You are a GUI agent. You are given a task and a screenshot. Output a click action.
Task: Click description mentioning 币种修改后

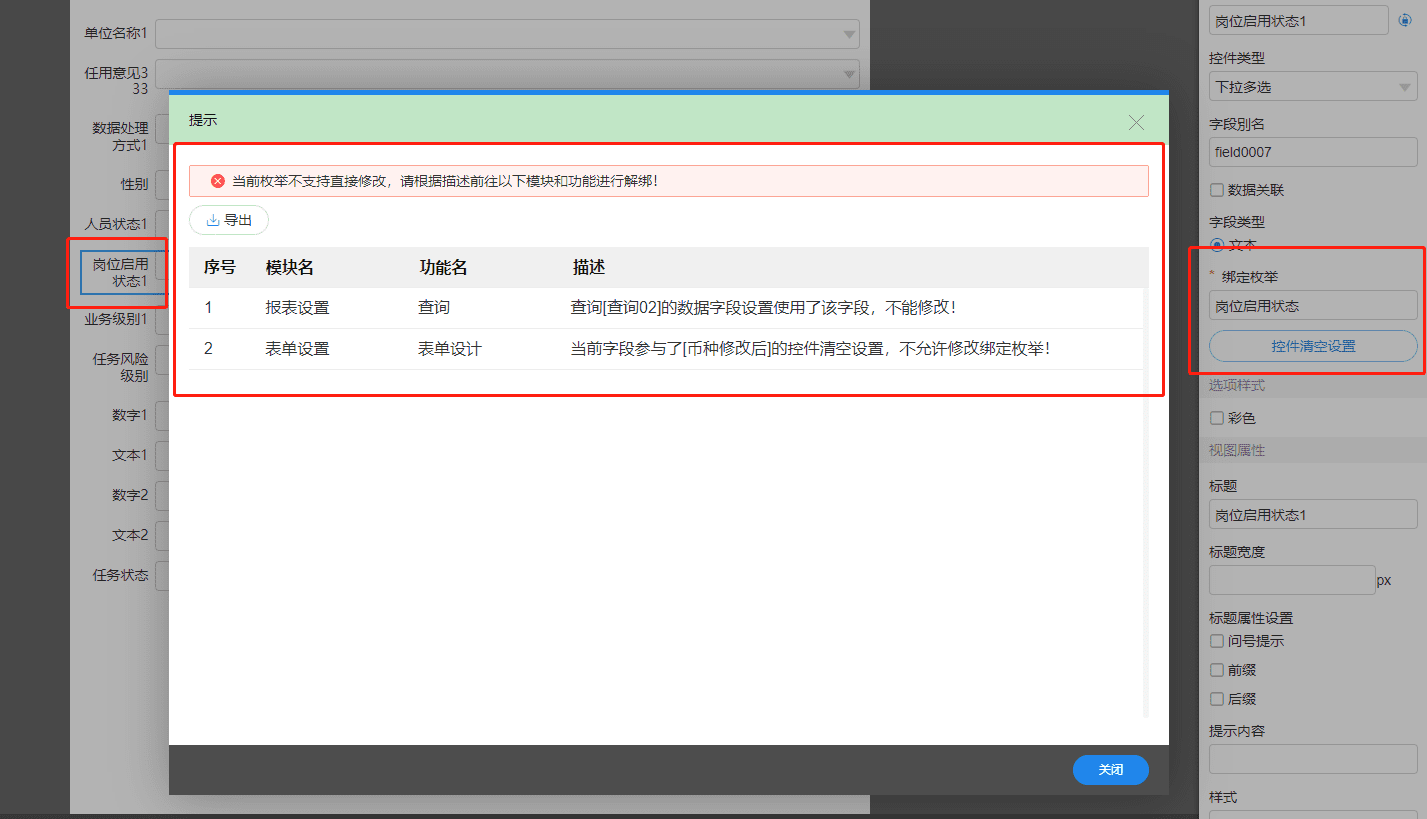tap(810, 349)
